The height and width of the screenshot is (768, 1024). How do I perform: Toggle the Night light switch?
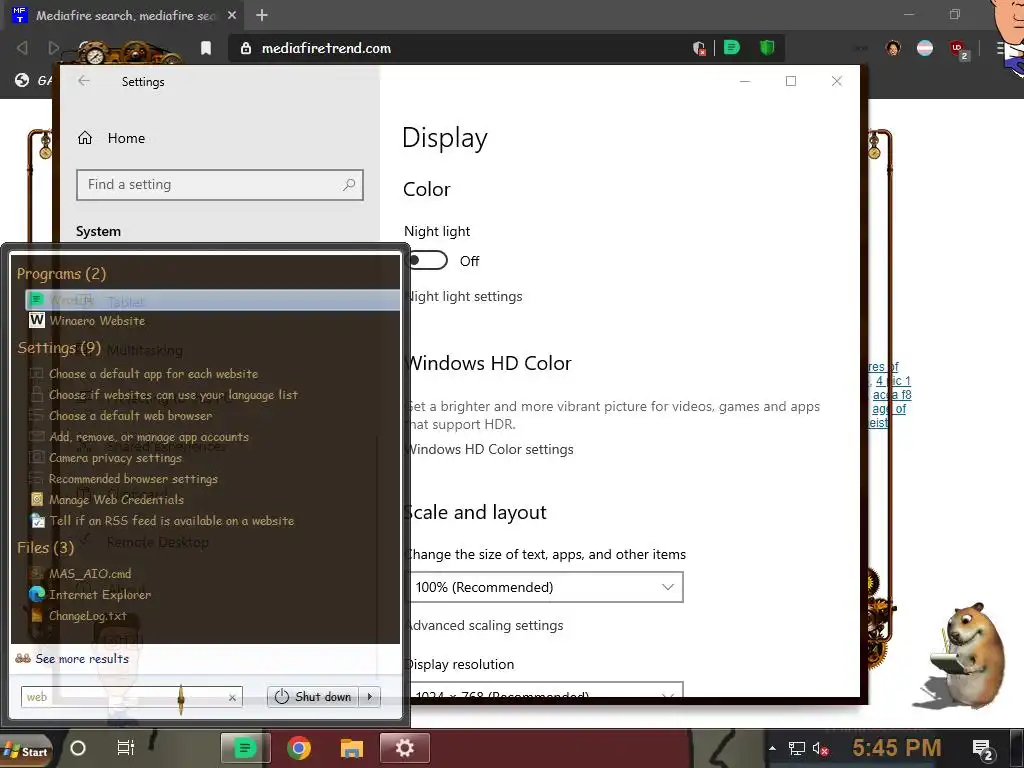pos(426,261)
